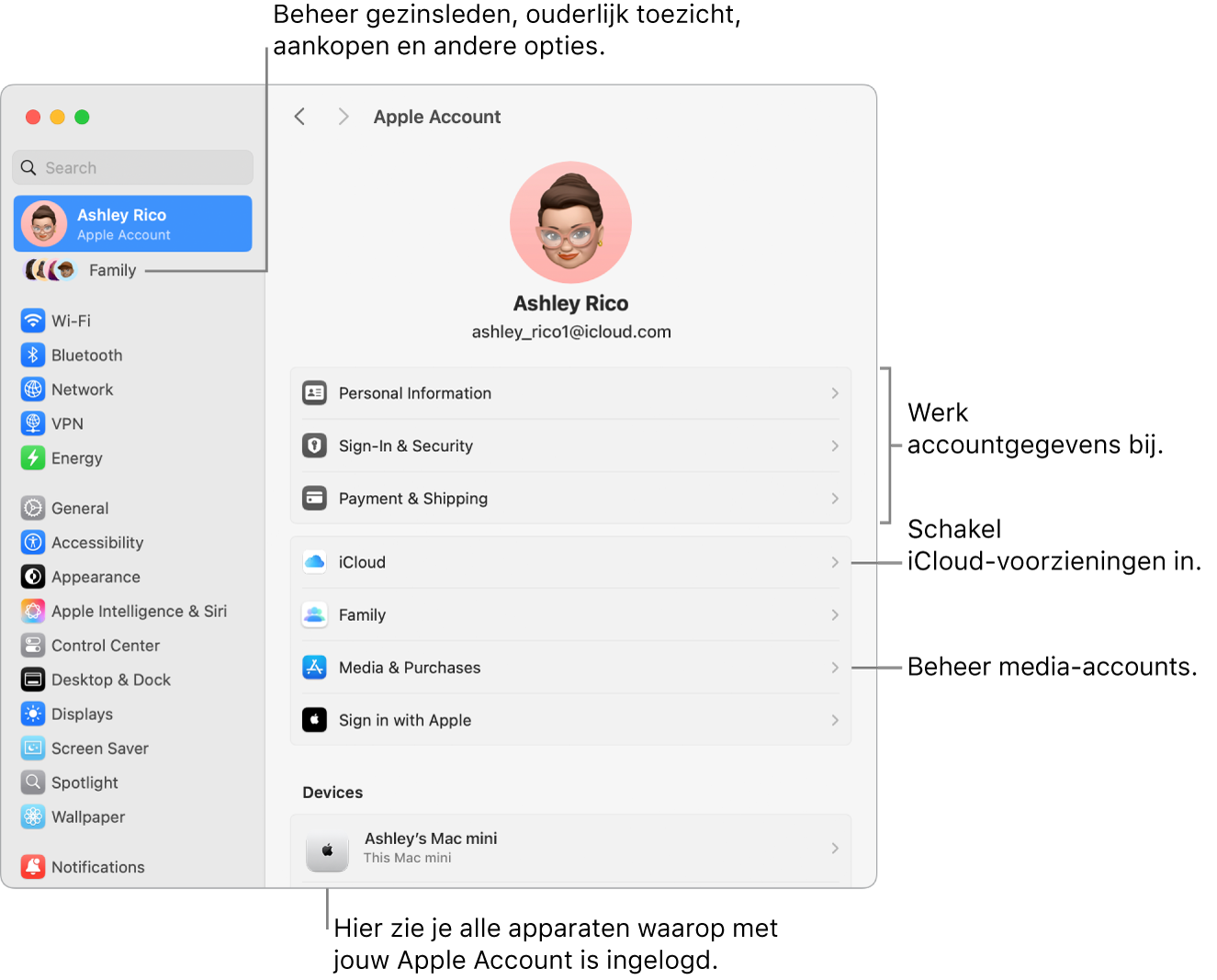The height and width of the screenshot is (980, 1217).
Task: Click the Personal Information card icon
Action: pos(314,393)
